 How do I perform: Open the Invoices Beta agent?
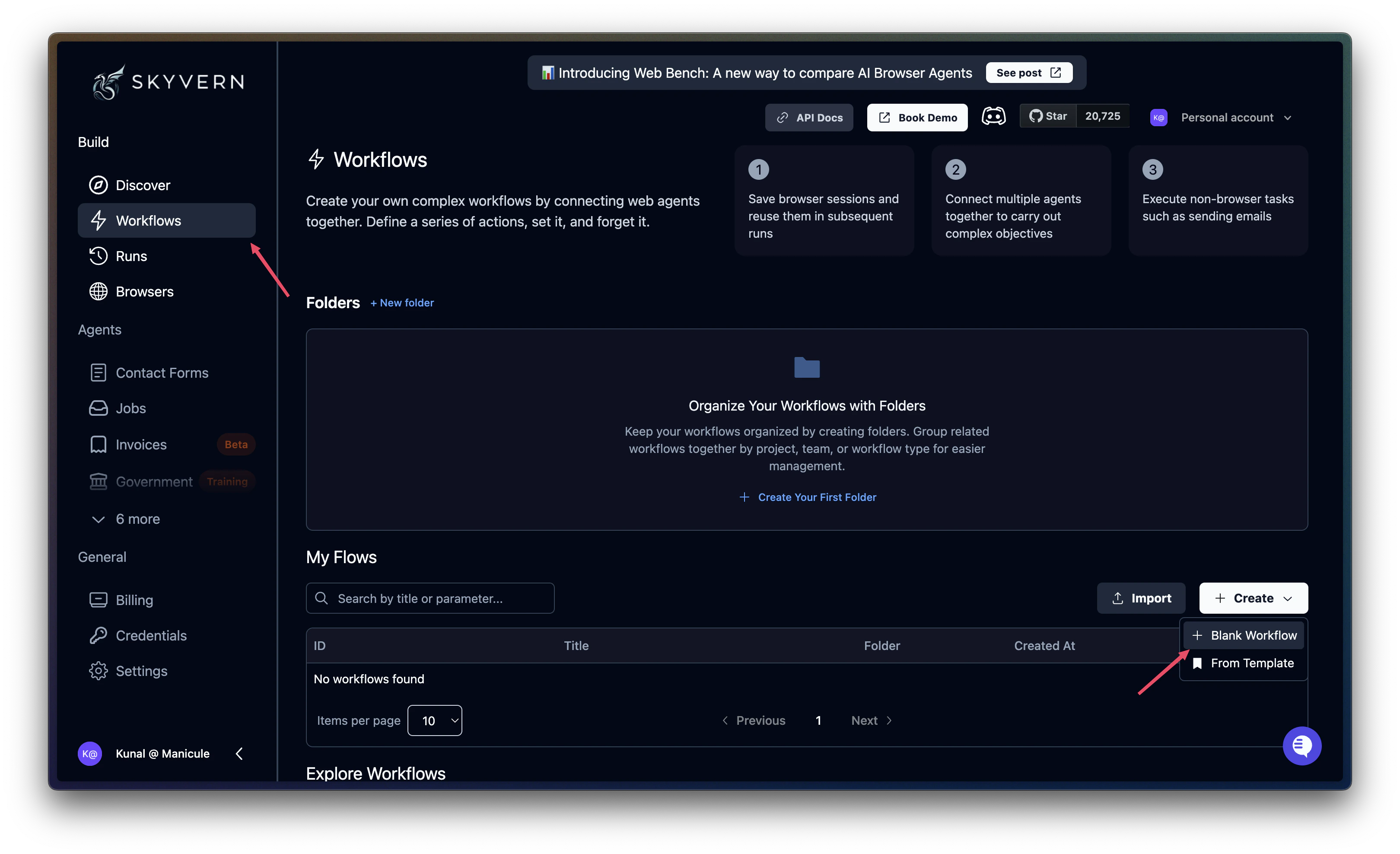pos(141,444)
